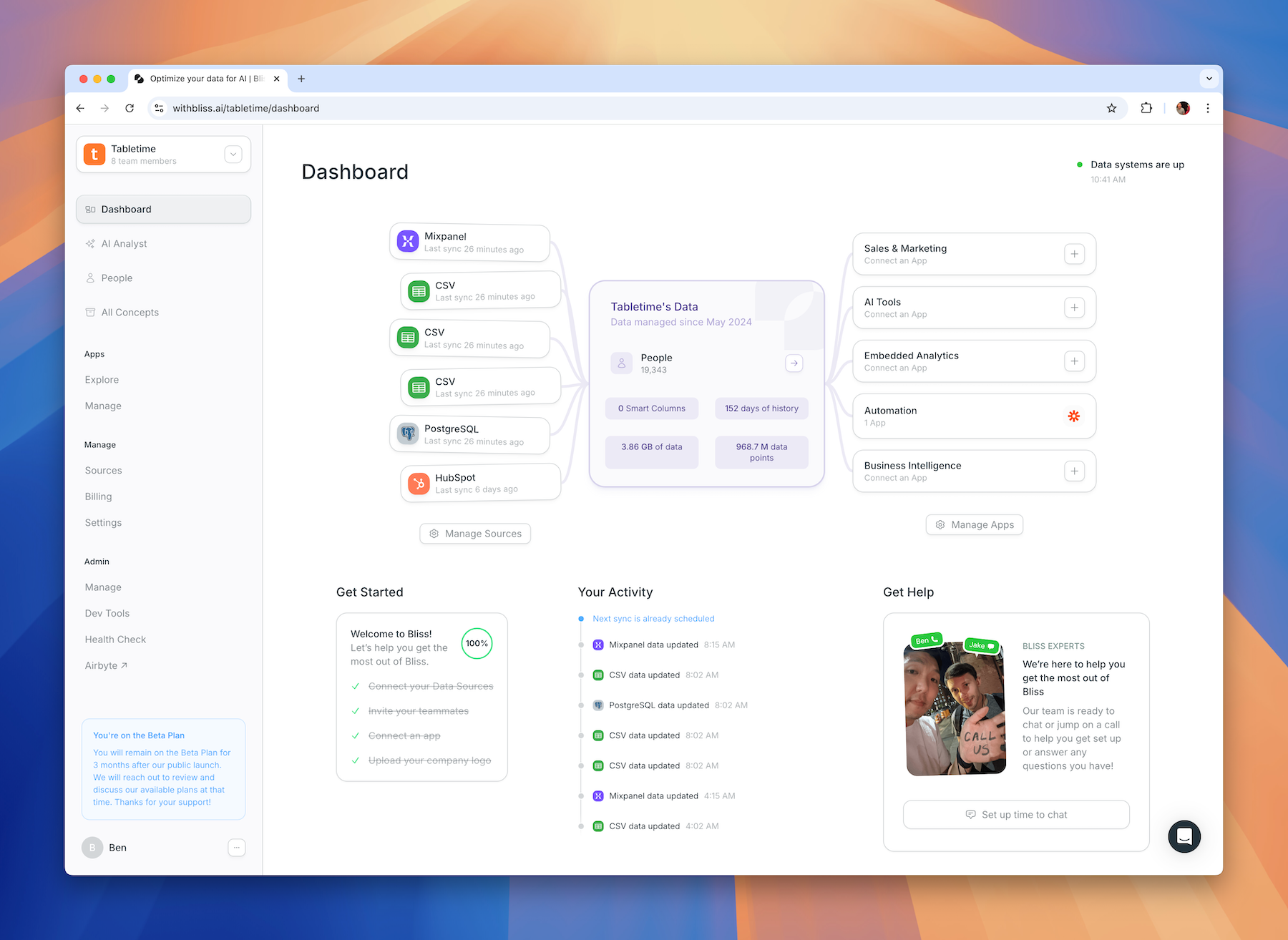Open Sources in the sidebar

103,471
